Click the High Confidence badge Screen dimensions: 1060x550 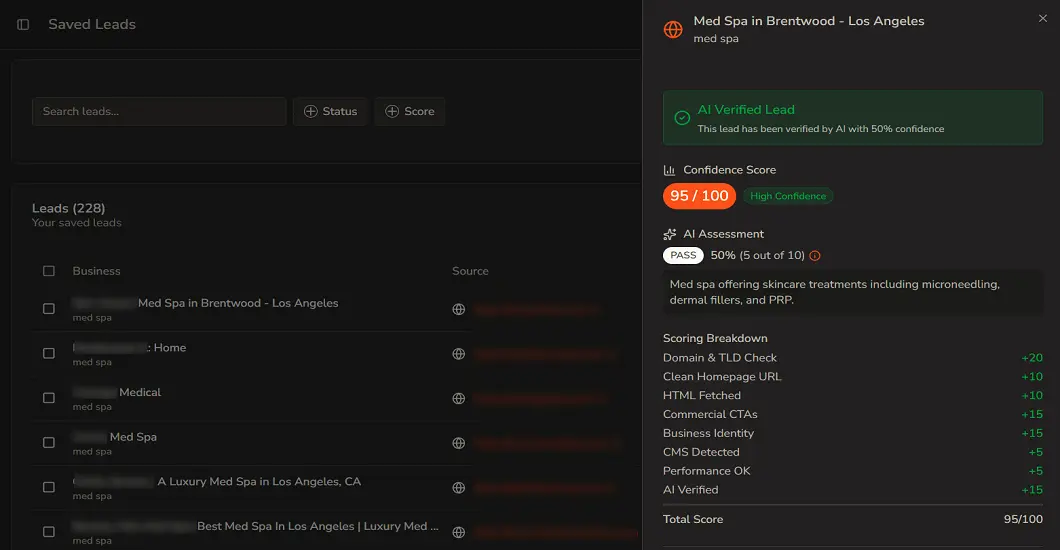coord(788,196)
